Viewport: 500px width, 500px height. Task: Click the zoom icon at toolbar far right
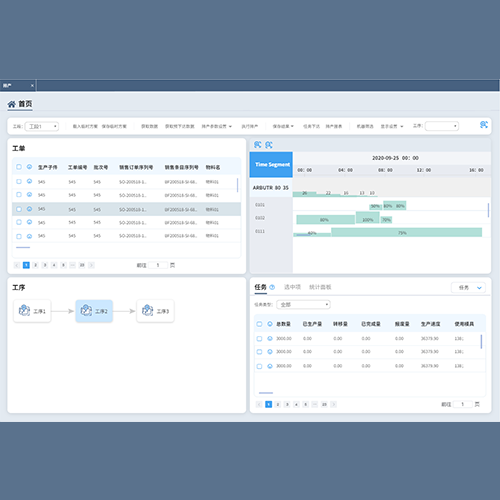pyautogui.click(x=484, y=125)
